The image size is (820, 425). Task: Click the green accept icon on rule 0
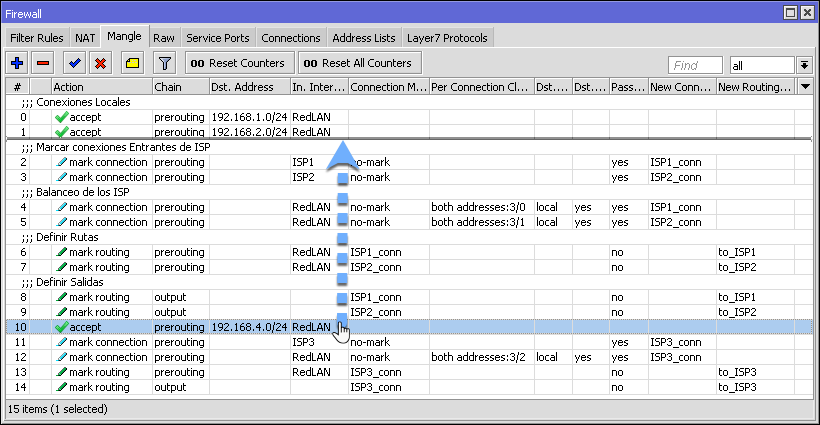[x=62, y=117]
